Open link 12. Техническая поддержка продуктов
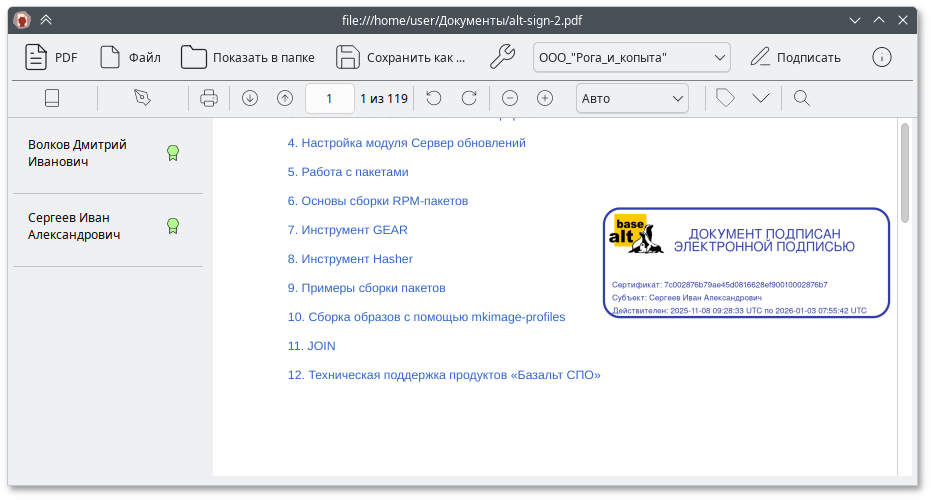The image size is (931, 500). point(444,375)
